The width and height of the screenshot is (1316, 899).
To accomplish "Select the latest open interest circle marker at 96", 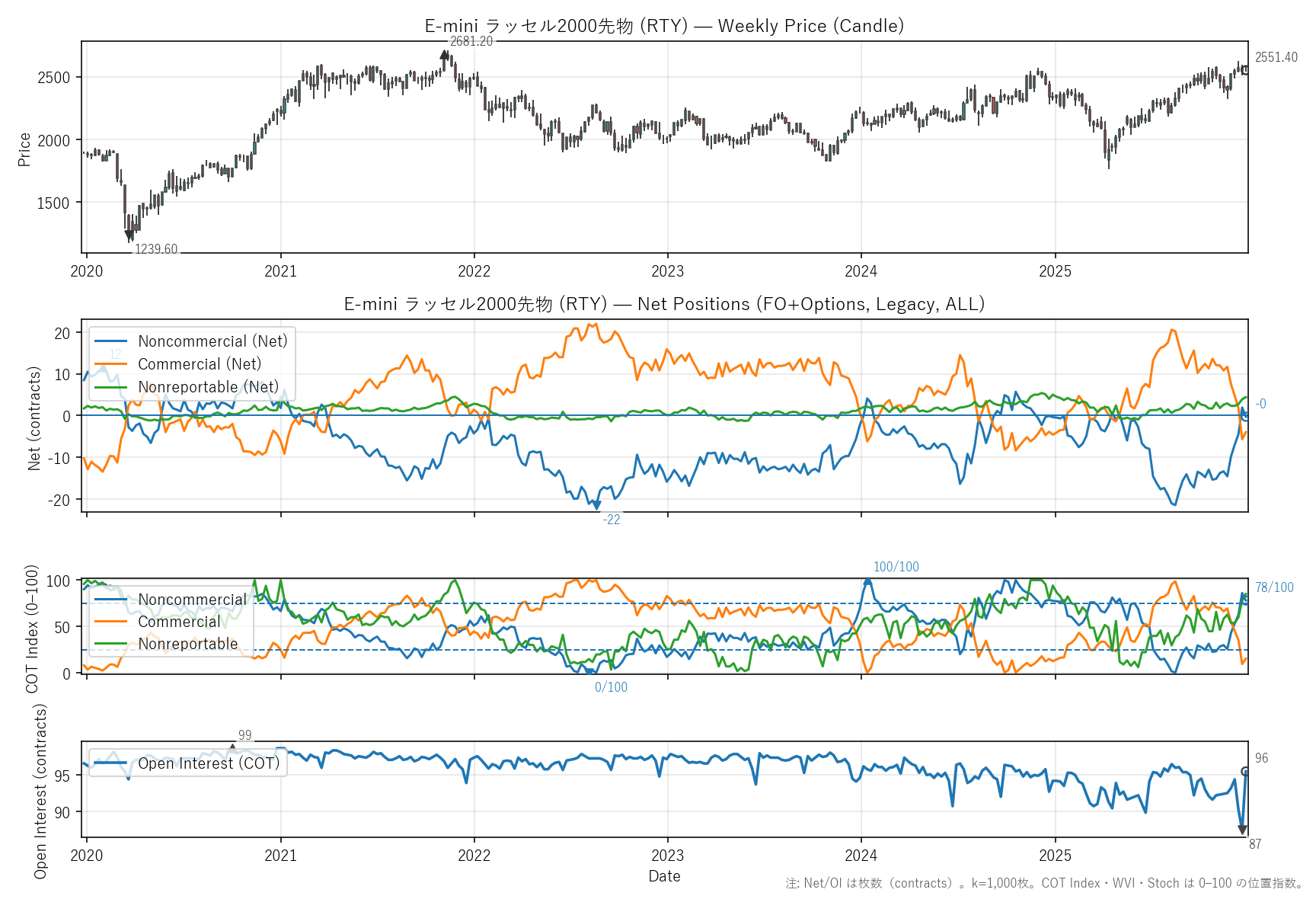I will (1245, 772).
